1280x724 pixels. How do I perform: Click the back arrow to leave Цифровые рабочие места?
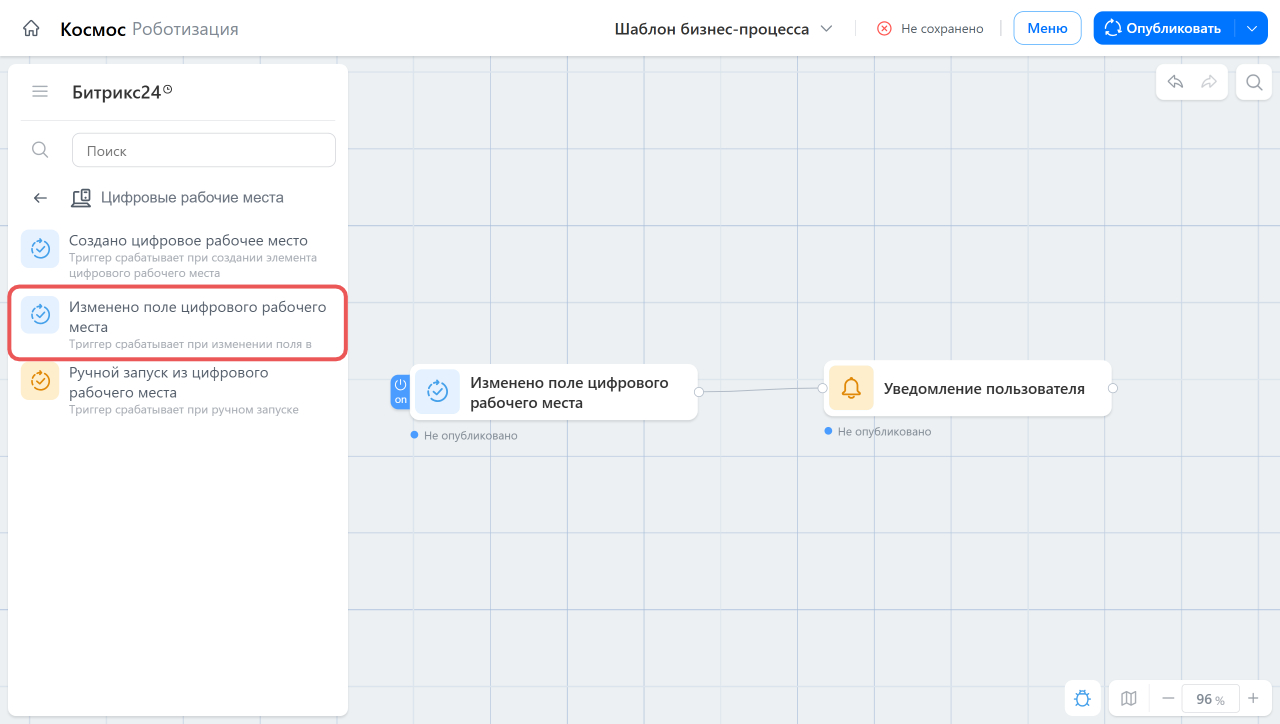[x=40, y=198]
